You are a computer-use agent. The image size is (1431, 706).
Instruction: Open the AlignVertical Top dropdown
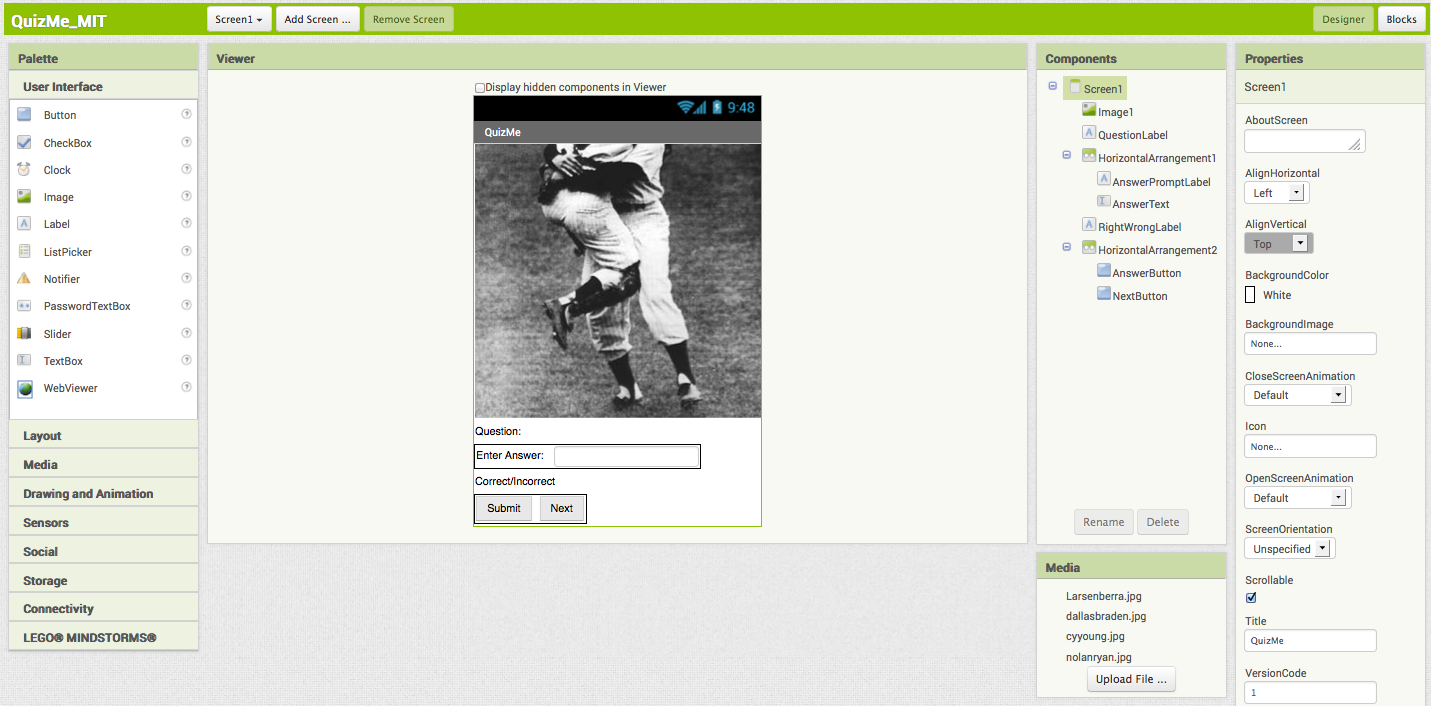click(x=1279, y=243)
